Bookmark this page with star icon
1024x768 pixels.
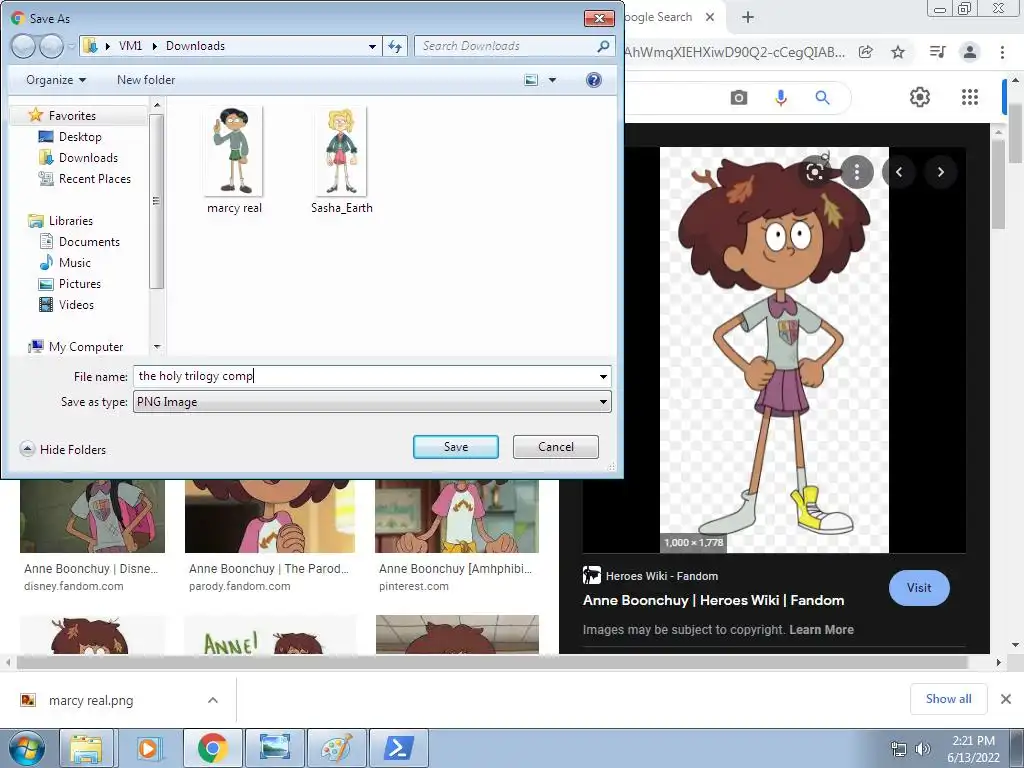pyautogui.click(x=899, y=52)
